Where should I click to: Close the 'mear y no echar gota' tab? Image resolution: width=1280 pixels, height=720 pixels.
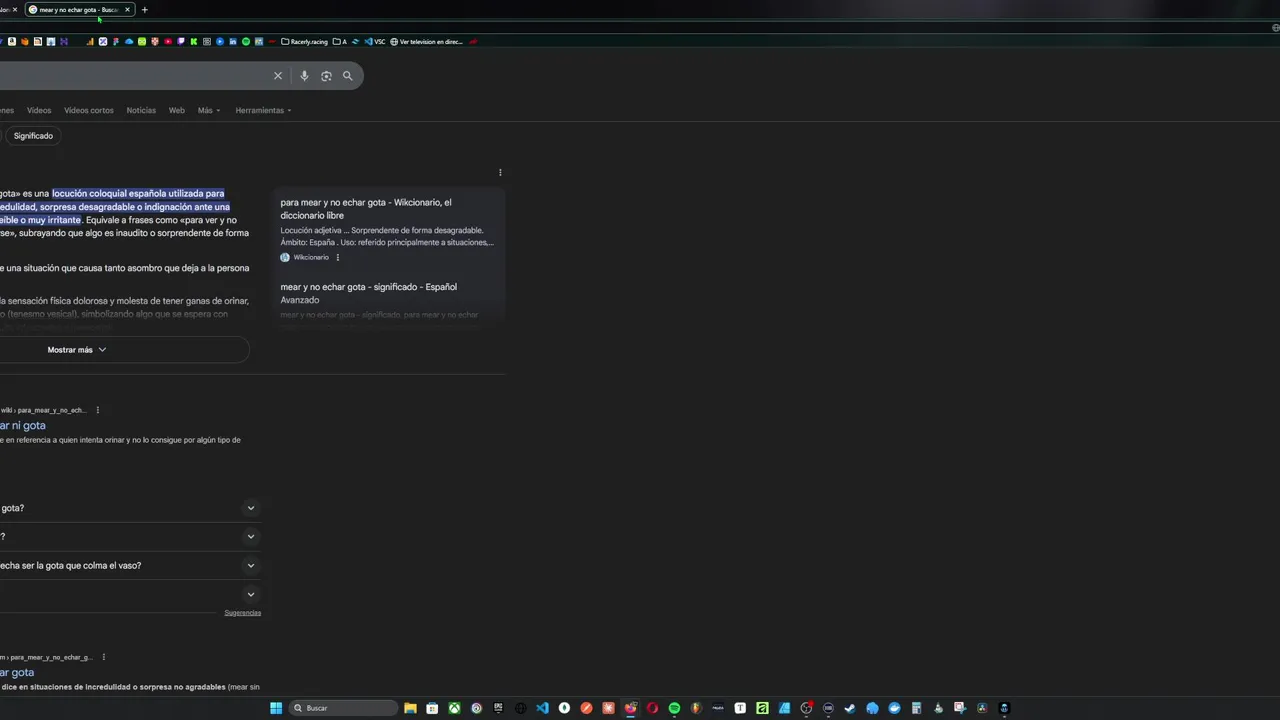tap(127, 10)
